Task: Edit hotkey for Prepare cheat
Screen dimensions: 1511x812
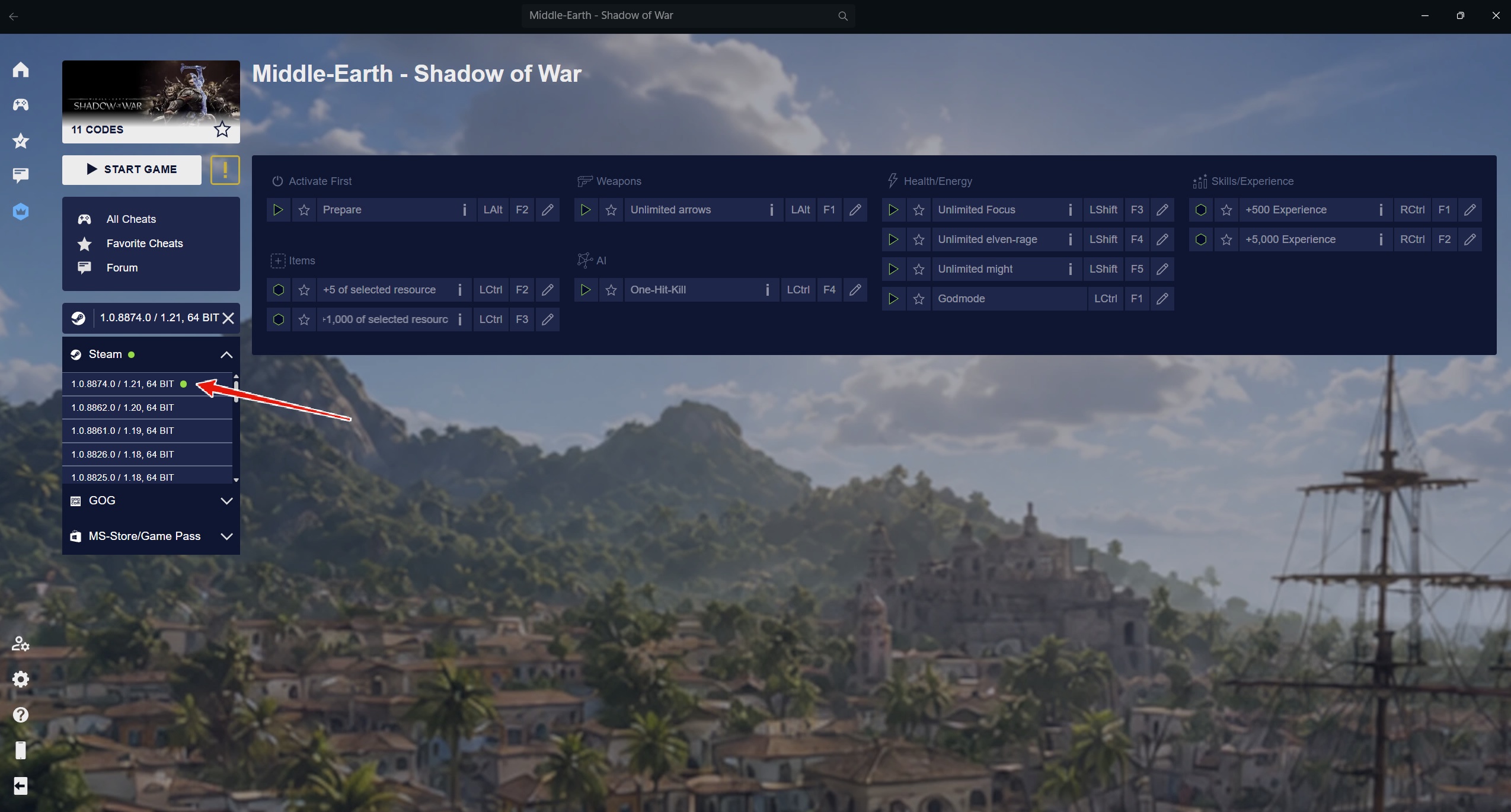Action: (x=548, y=210)
